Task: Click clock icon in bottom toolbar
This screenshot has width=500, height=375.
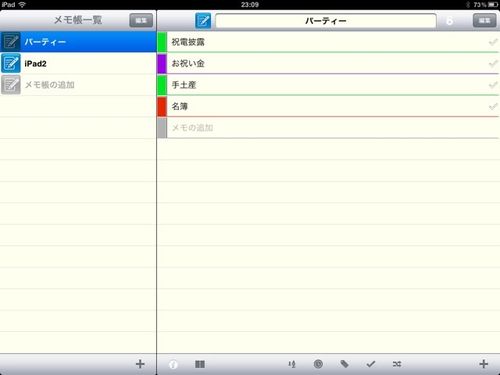Action: pyautogui.click(x=318, y=364)
